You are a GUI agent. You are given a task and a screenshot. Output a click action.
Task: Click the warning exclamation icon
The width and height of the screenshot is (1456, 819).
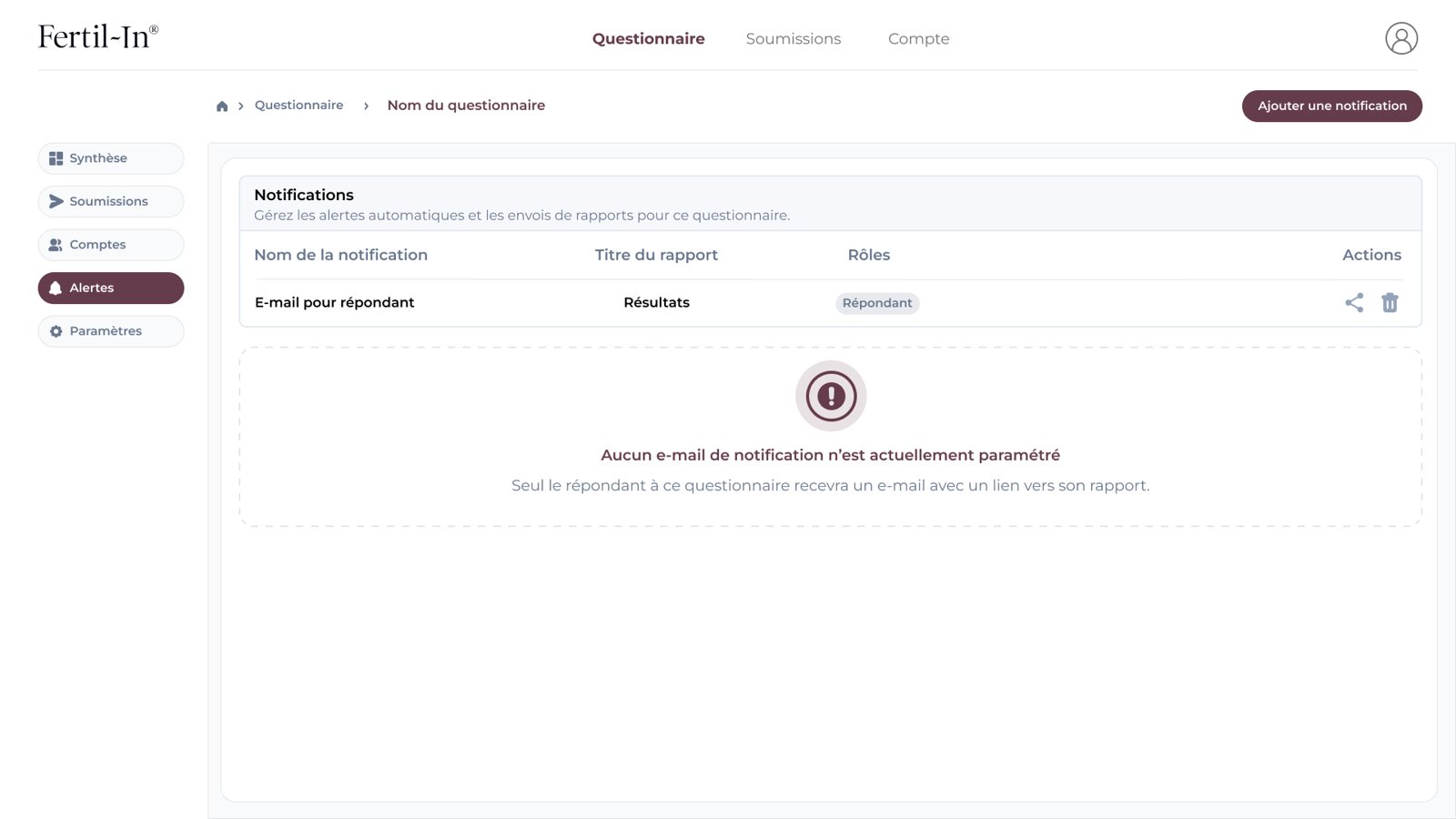tap(831, 396)
